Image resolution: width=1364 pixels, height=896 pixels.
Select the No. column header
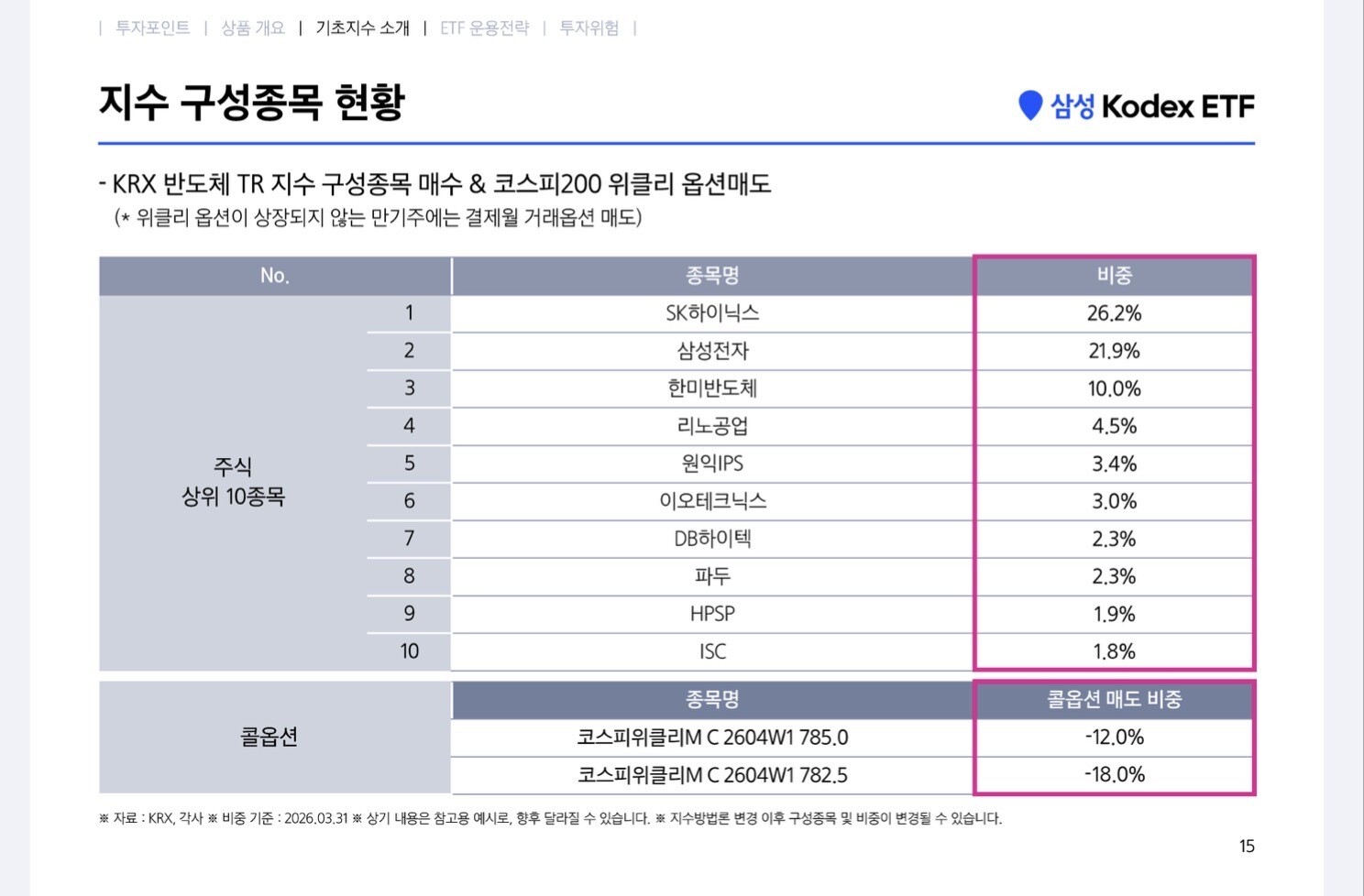tap(274, 276)
